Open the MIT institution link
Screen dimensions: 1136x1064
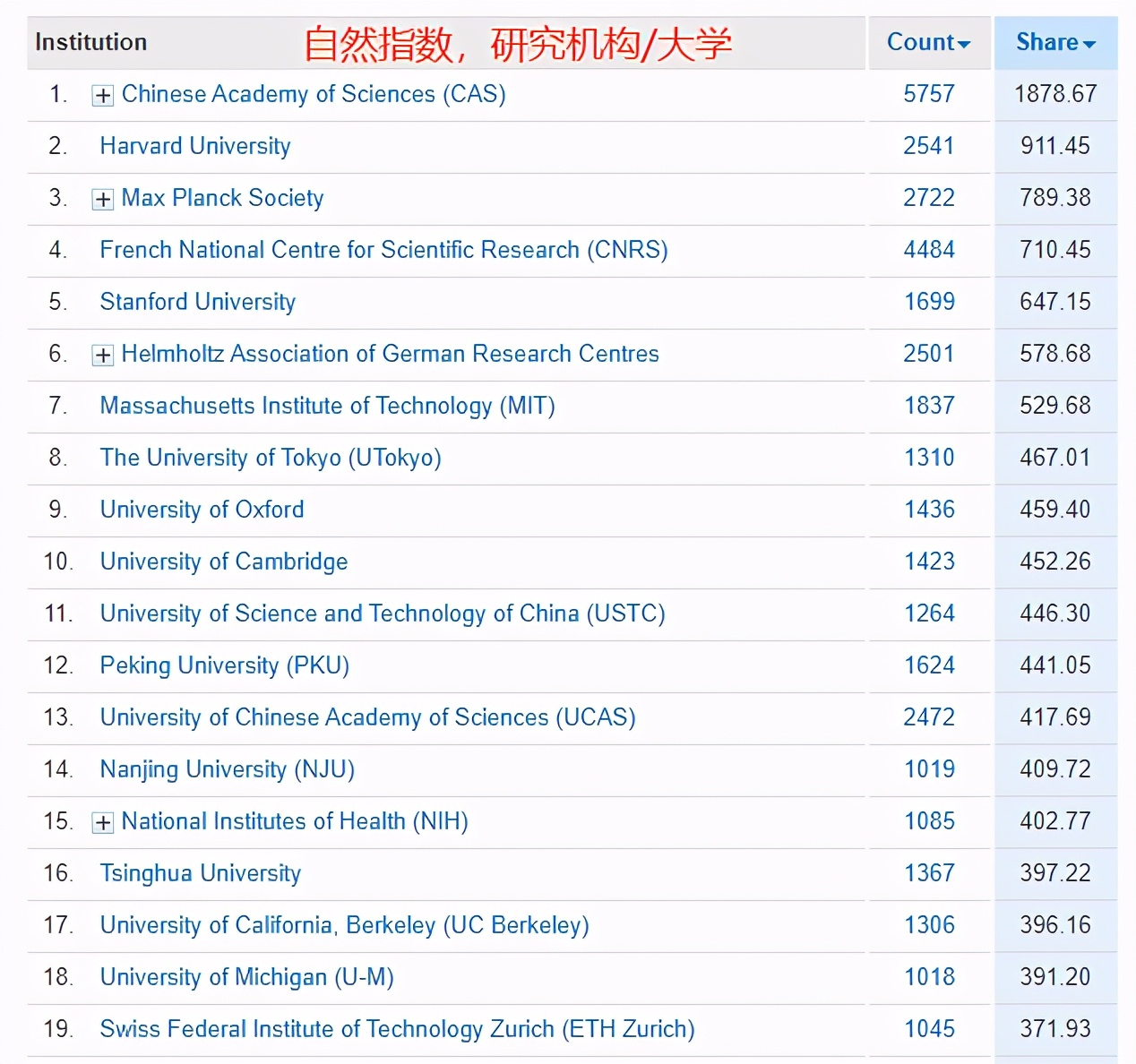[327, 406]
